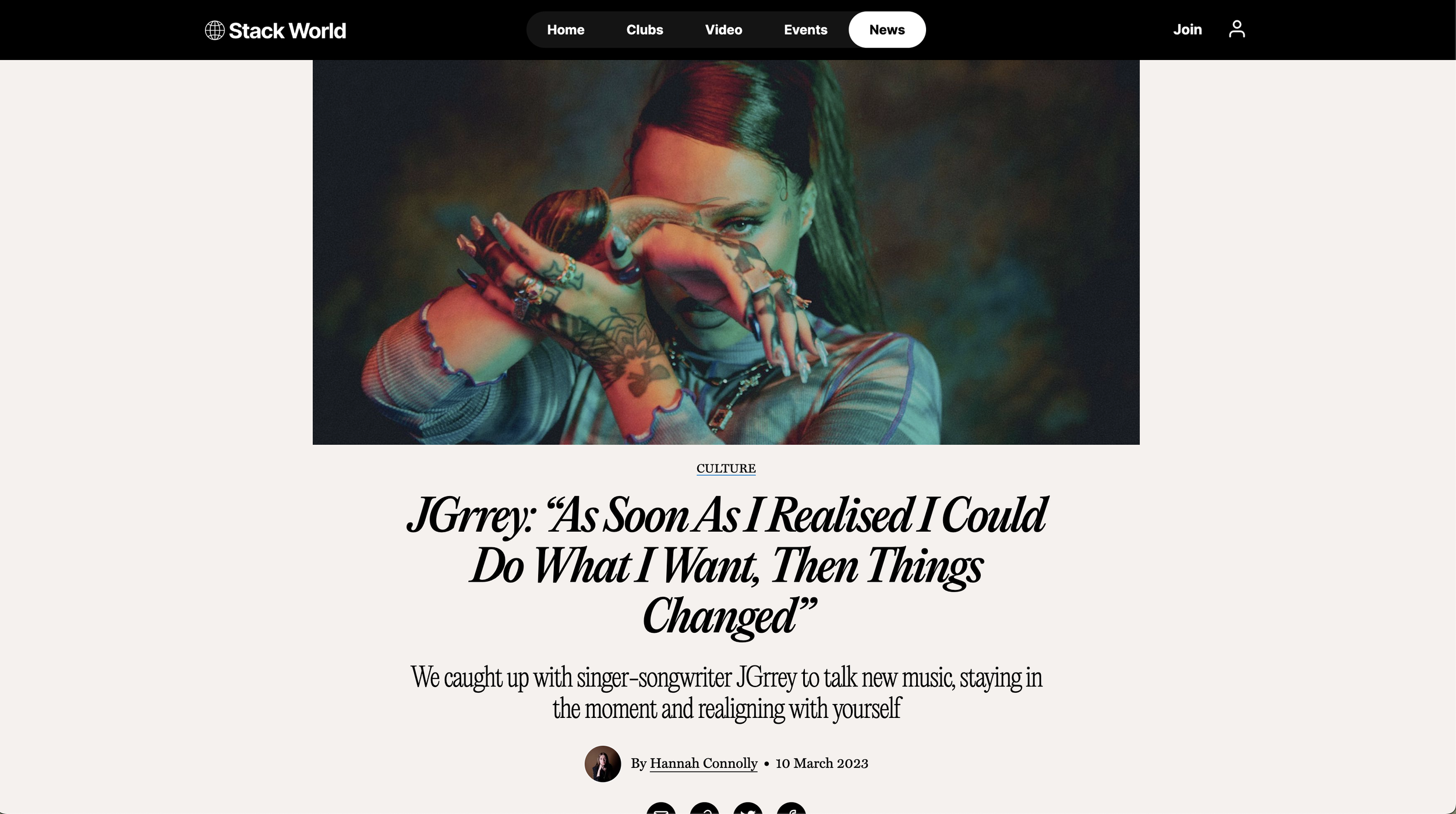Share the article on Twitter
1456x814 pixels.
tap(748, 808)
